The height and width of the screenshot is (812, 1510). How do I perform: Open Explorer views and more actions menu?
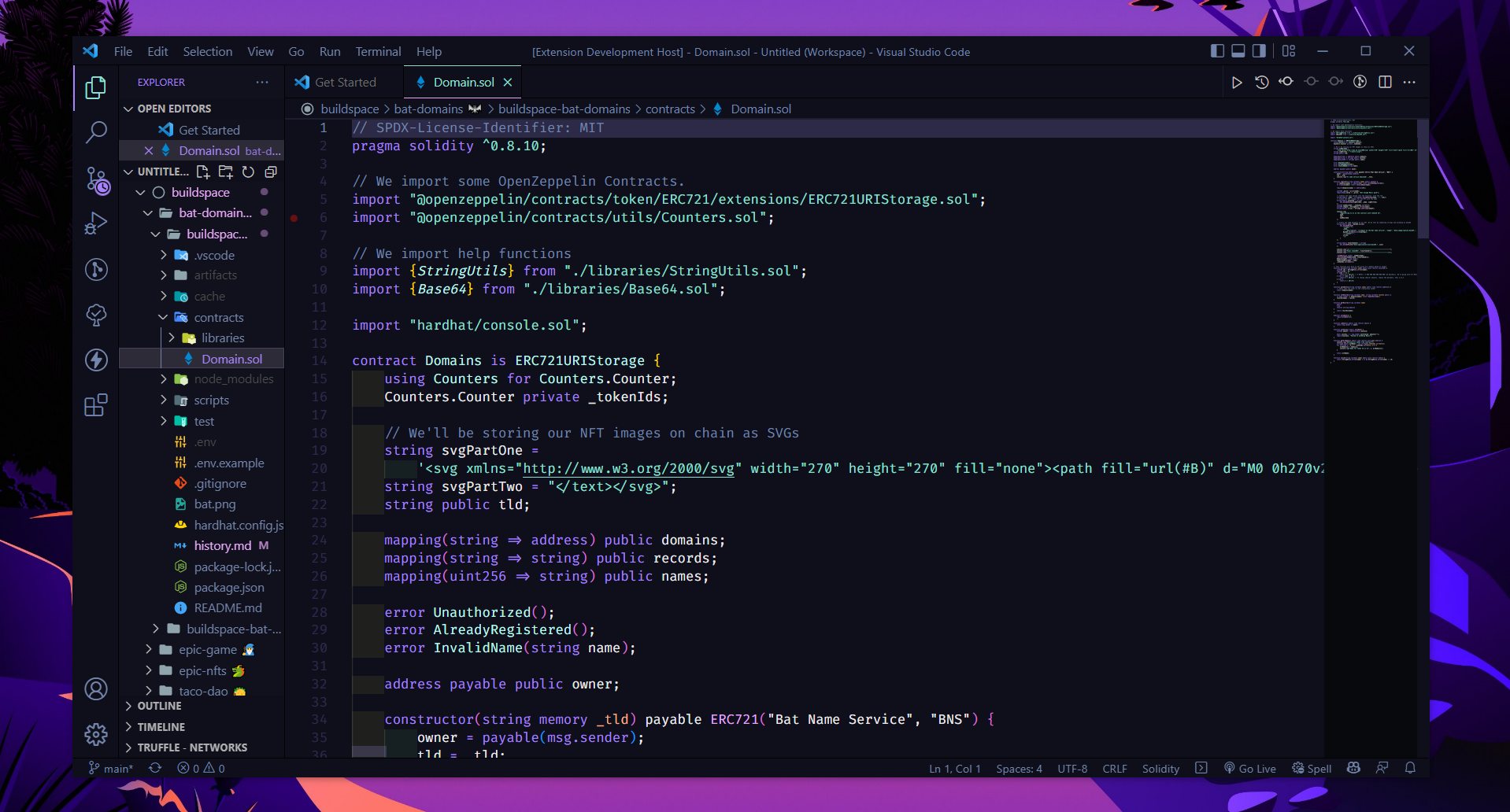[x=262, y=82]
